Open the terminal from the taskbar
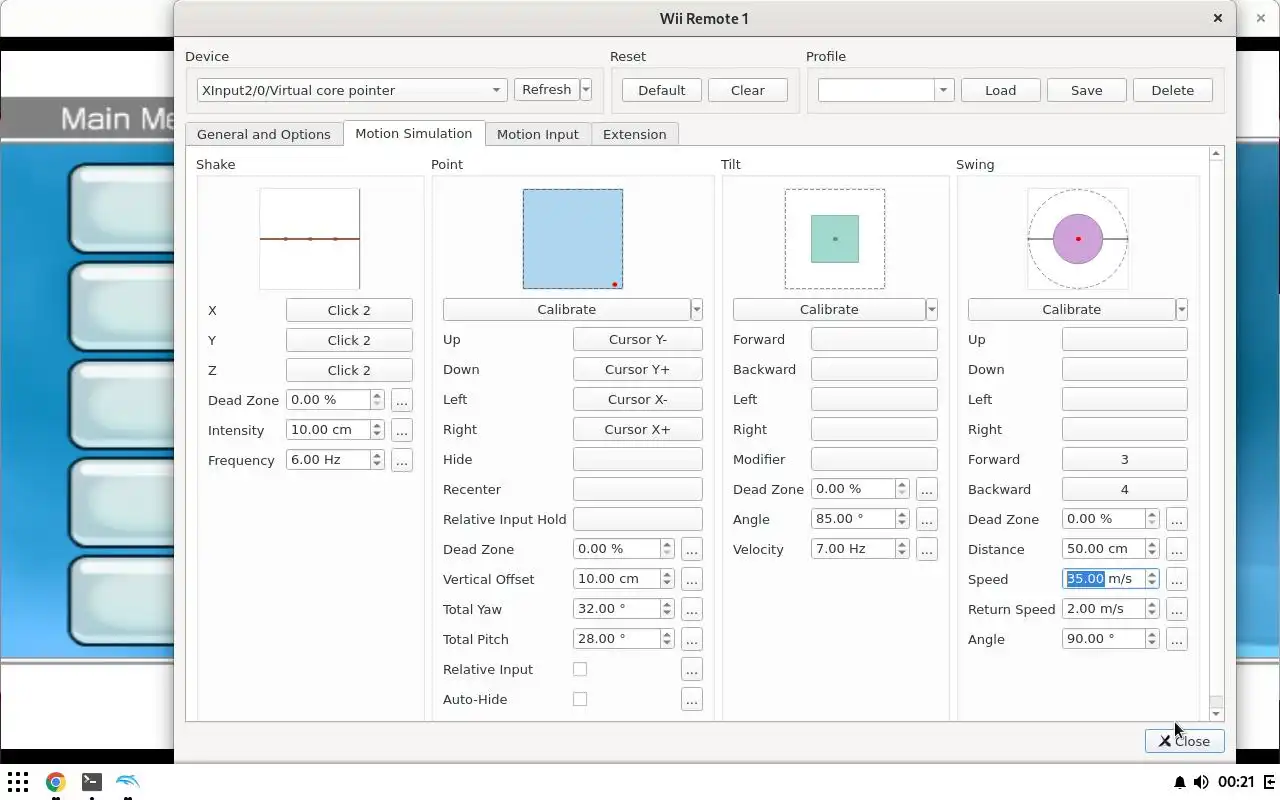 pos(91,782)
